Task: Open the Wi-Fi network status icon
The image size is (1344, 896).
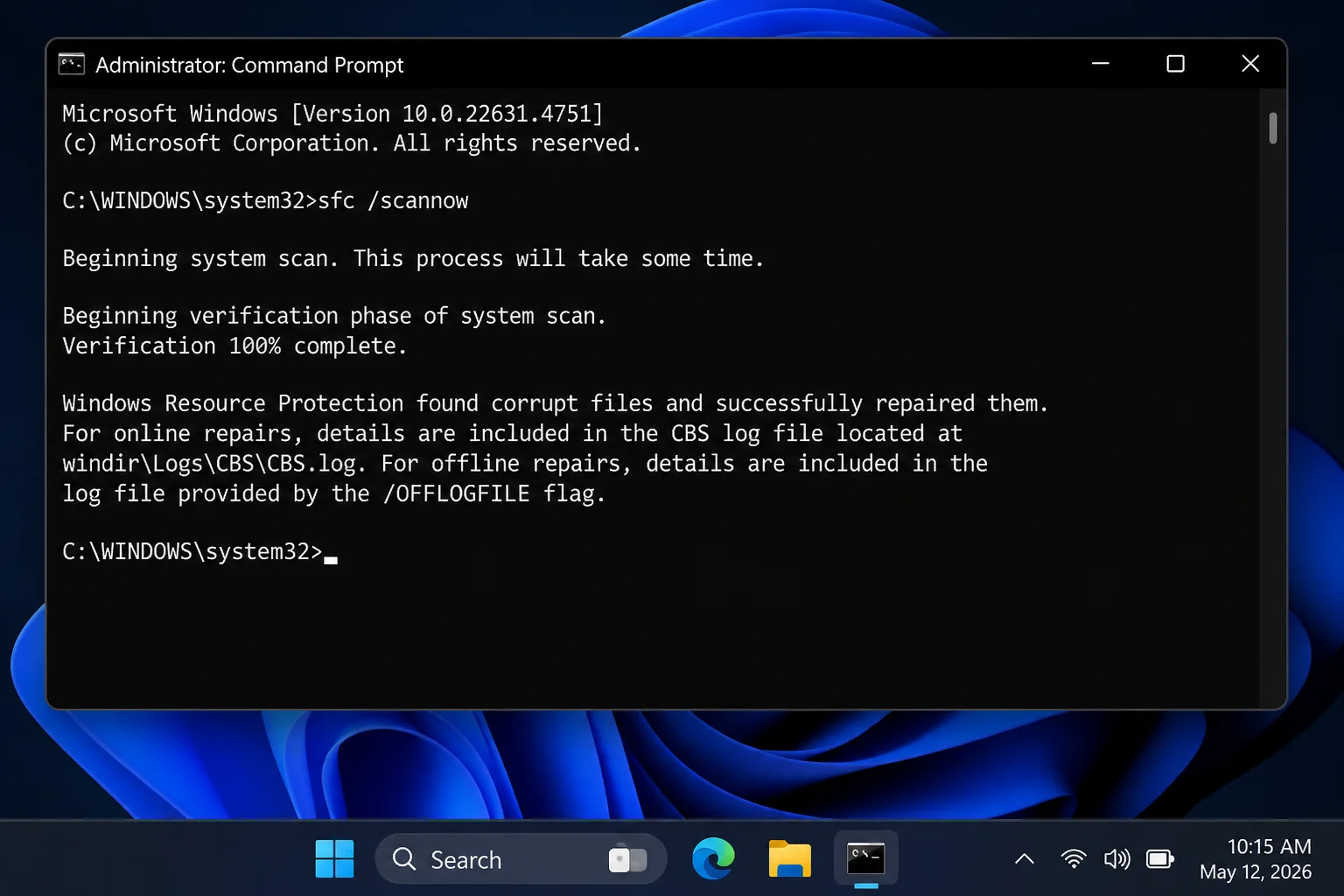Action: [1074, 859]
